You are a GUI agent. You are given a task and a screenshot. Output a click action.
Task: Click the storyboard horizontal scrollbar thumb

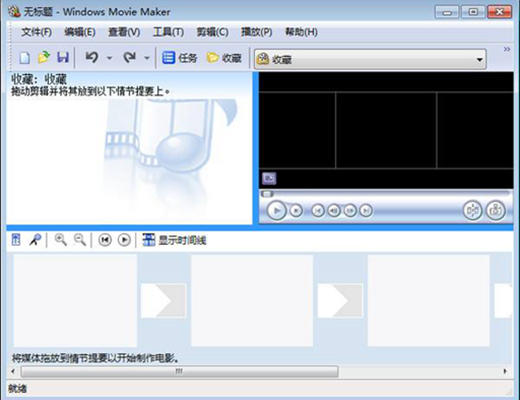[179, 371]
